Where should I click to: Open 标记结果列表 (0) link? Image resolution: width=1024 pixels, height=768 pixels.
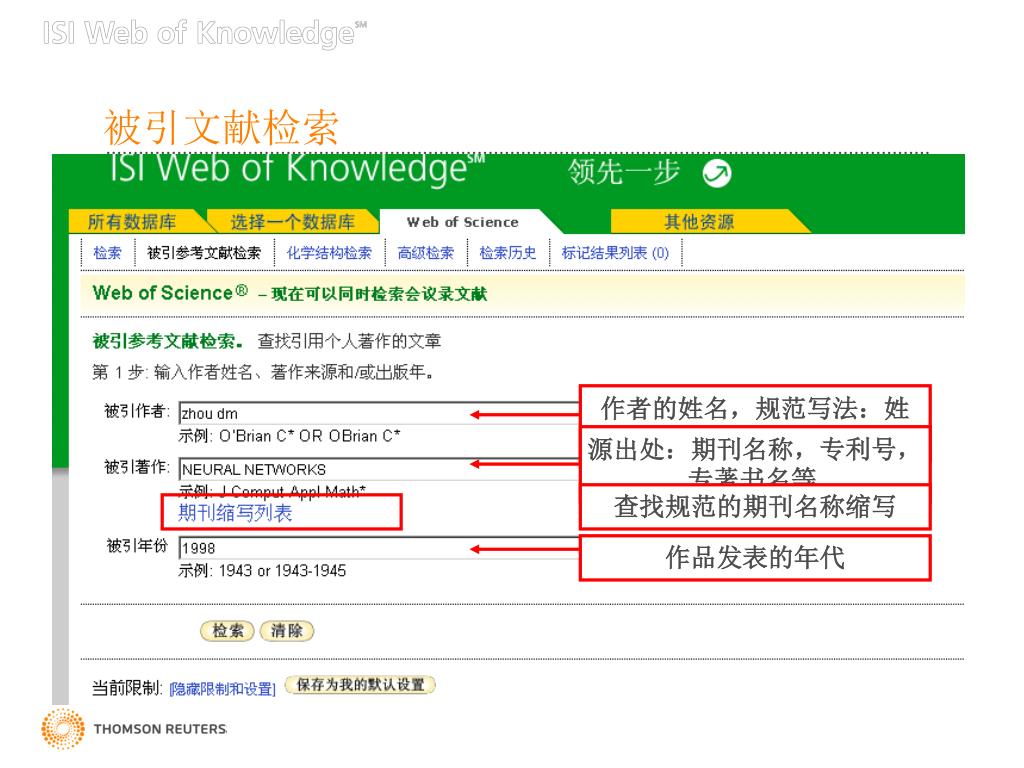[615, 253]
